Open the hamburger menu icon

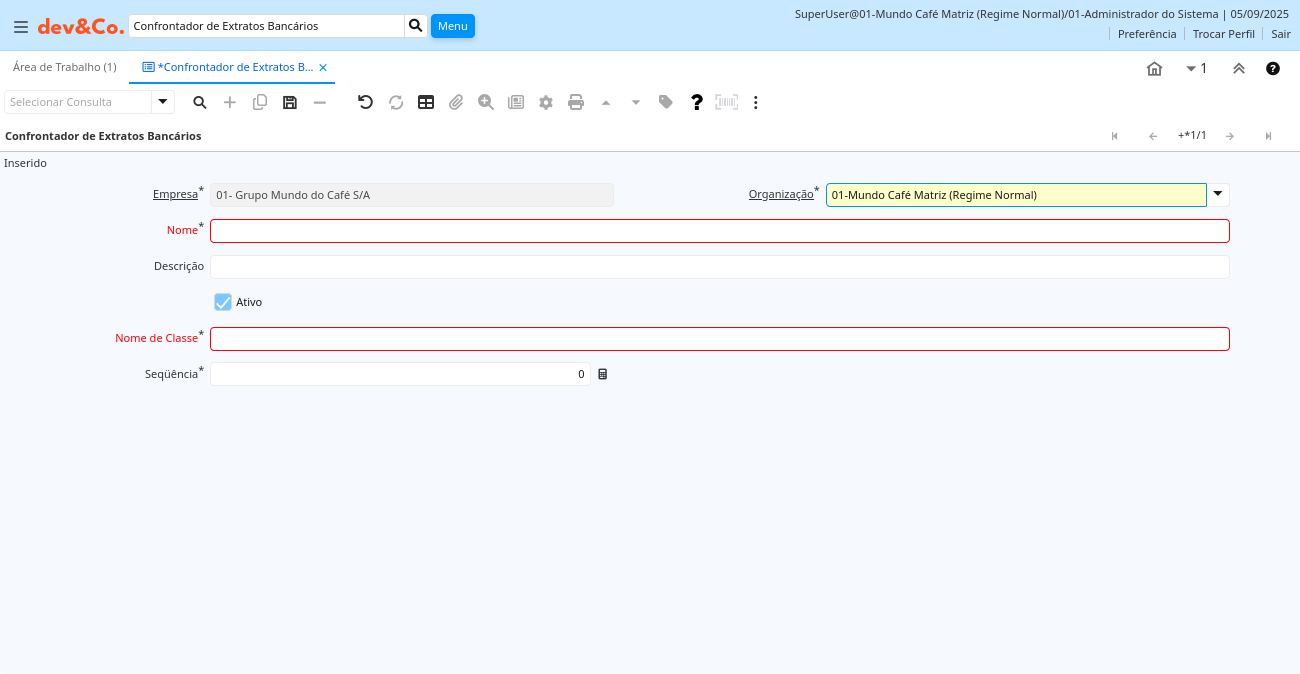pyautogui.click(x=20, y=27)
